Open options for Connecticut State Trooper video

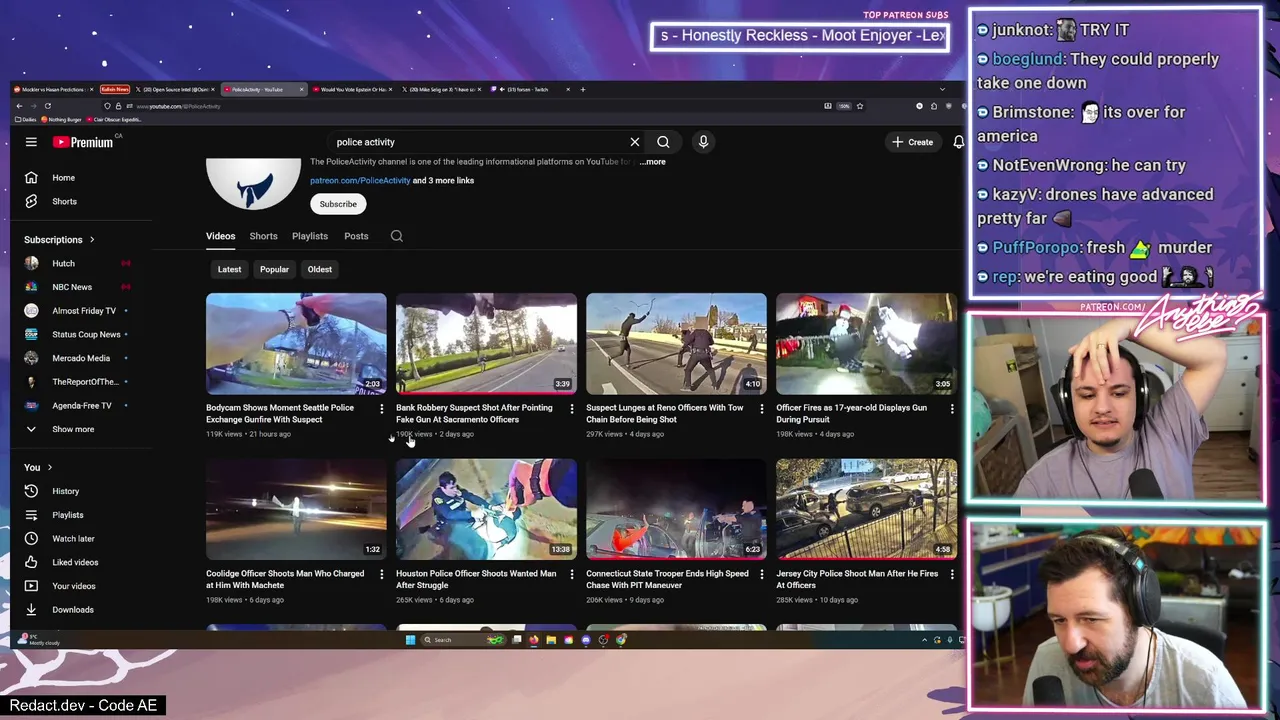pos(761,574)
